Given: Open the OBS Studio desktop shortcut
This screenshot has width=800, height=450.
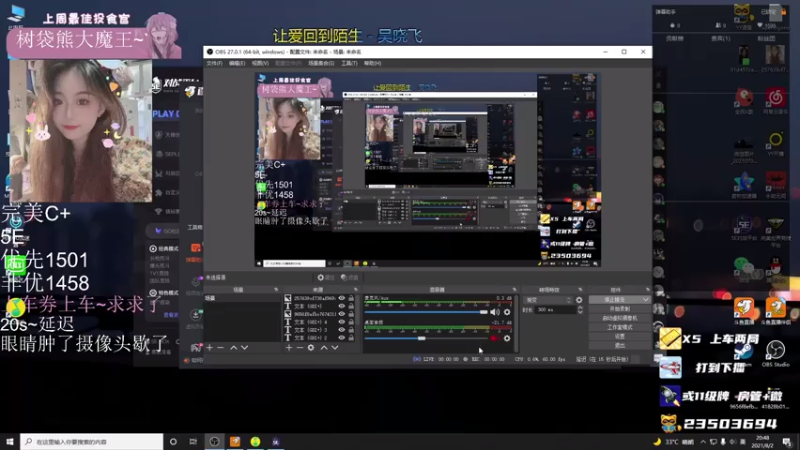Looking at the screenshot, I should 775,353.
